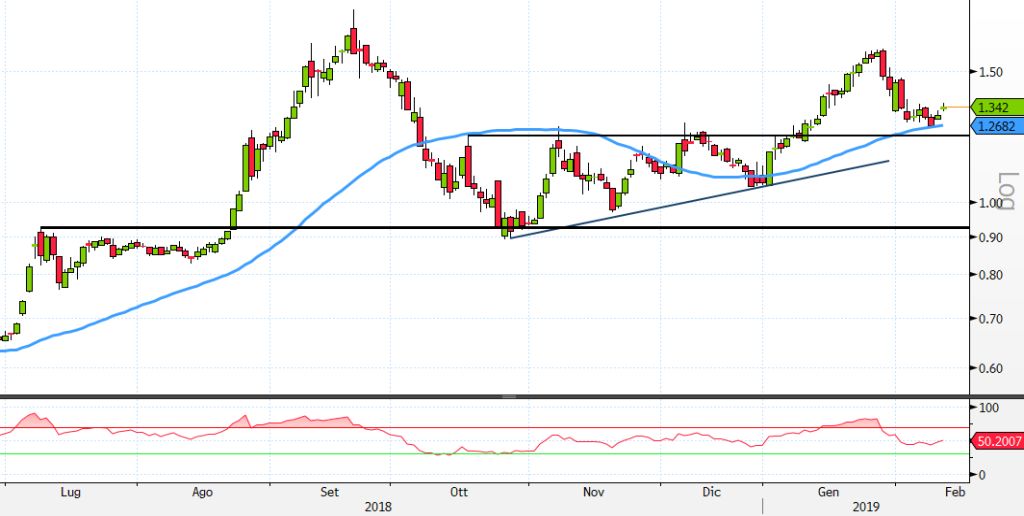Click the 1.50 price axis label
Image resolution: width=1024 pixels, height=516 pixels.
[993, 72]
